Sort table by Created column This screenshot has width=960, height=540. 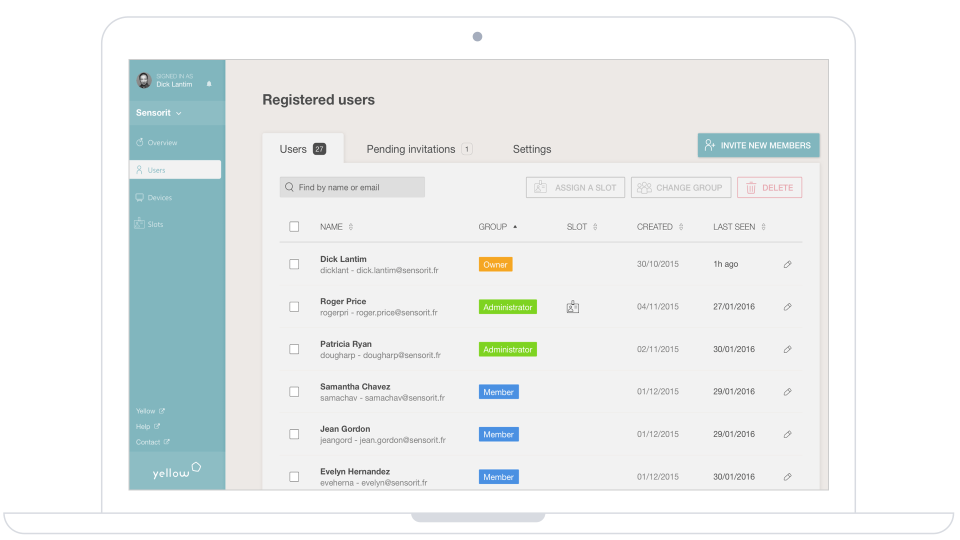pos(660,227)
